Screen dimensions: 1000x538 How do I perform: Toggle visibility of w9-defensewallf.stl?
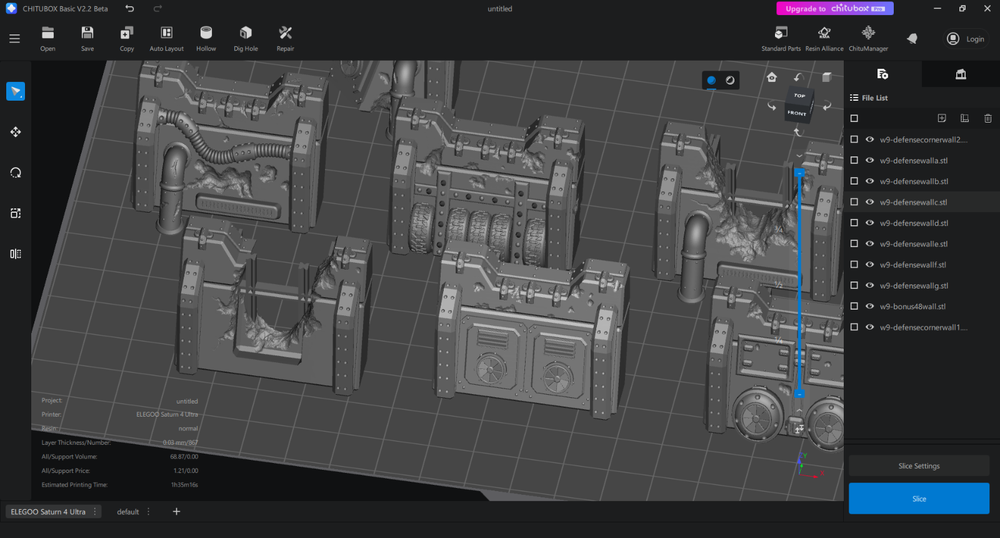[869, 265]
